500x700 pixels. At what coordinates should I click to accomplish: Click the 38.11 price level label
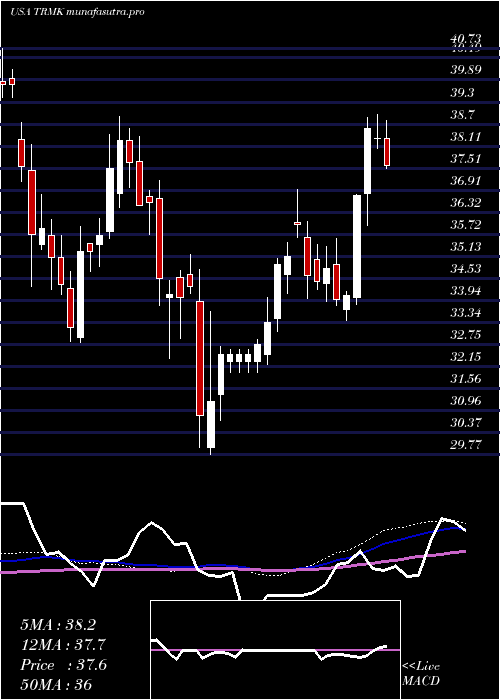point(466,136)
